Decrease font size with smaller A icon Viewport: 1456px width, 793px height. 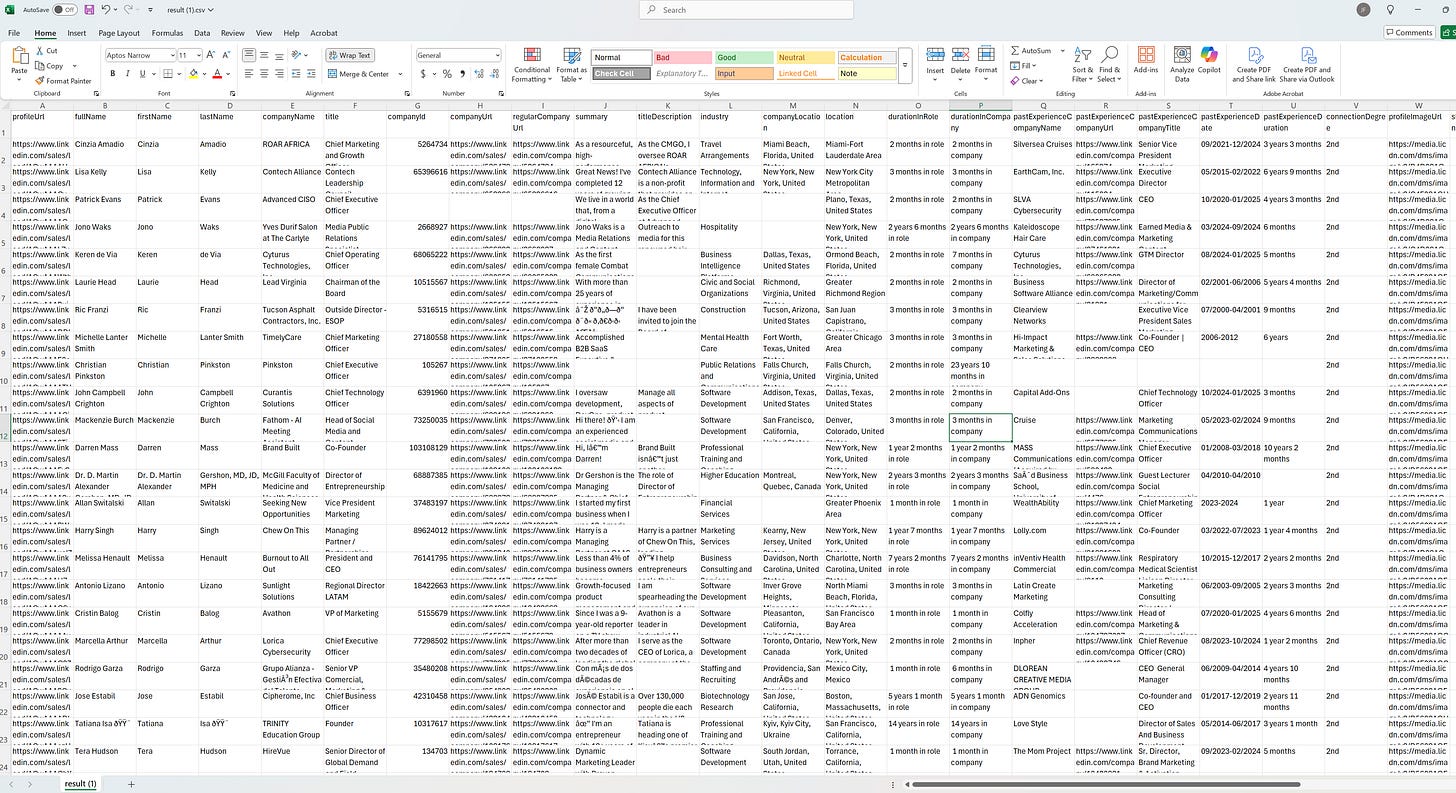[x=227, y=55]
